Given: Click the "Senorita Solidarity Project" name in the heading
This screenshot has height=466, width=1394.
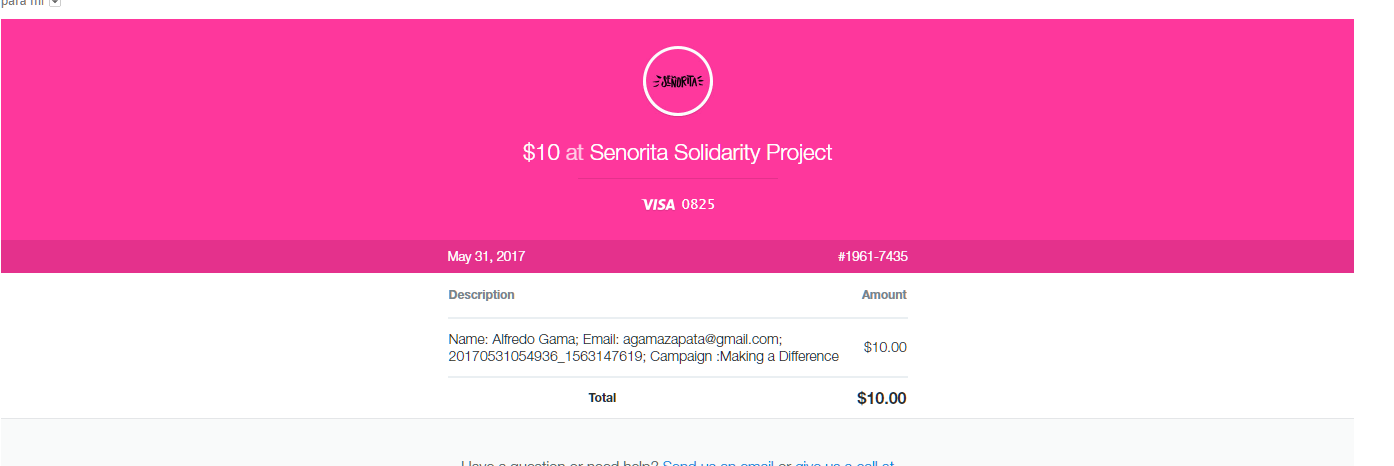Looking at the screenshot, I should tap(711, 153).
